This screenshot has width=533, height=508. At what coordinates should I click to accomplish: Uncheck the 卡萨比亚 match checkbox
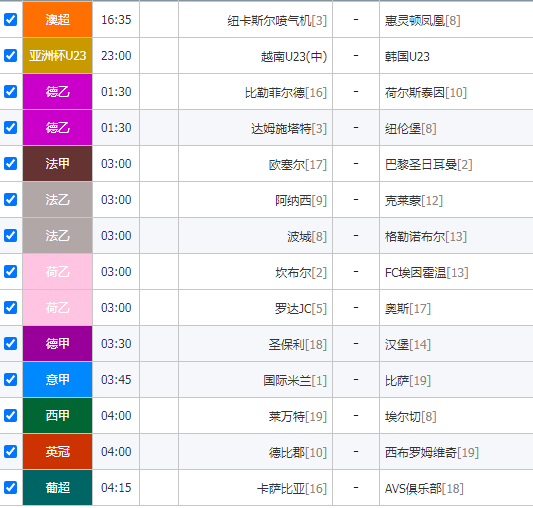point(11,488)
